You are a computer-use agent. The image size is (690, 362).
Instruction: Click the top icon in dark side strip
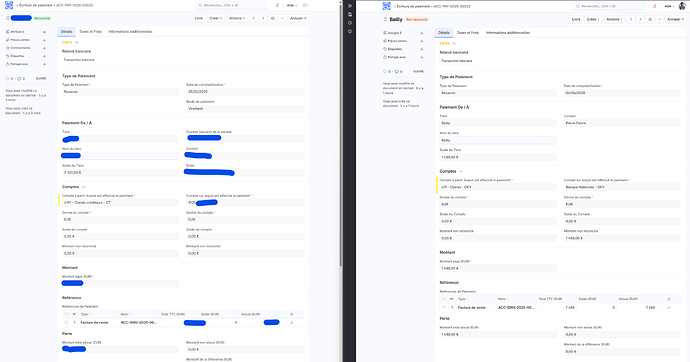point(350,6)
